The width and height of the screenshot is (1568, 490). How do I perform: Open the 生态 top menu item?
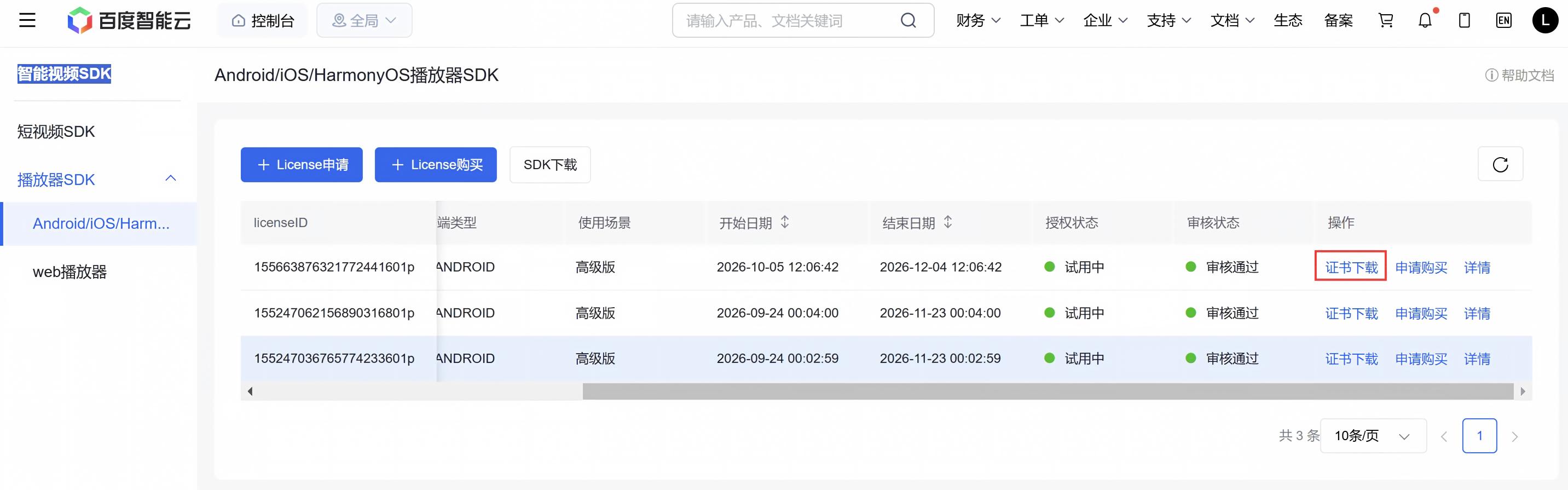click(1288, 21)
